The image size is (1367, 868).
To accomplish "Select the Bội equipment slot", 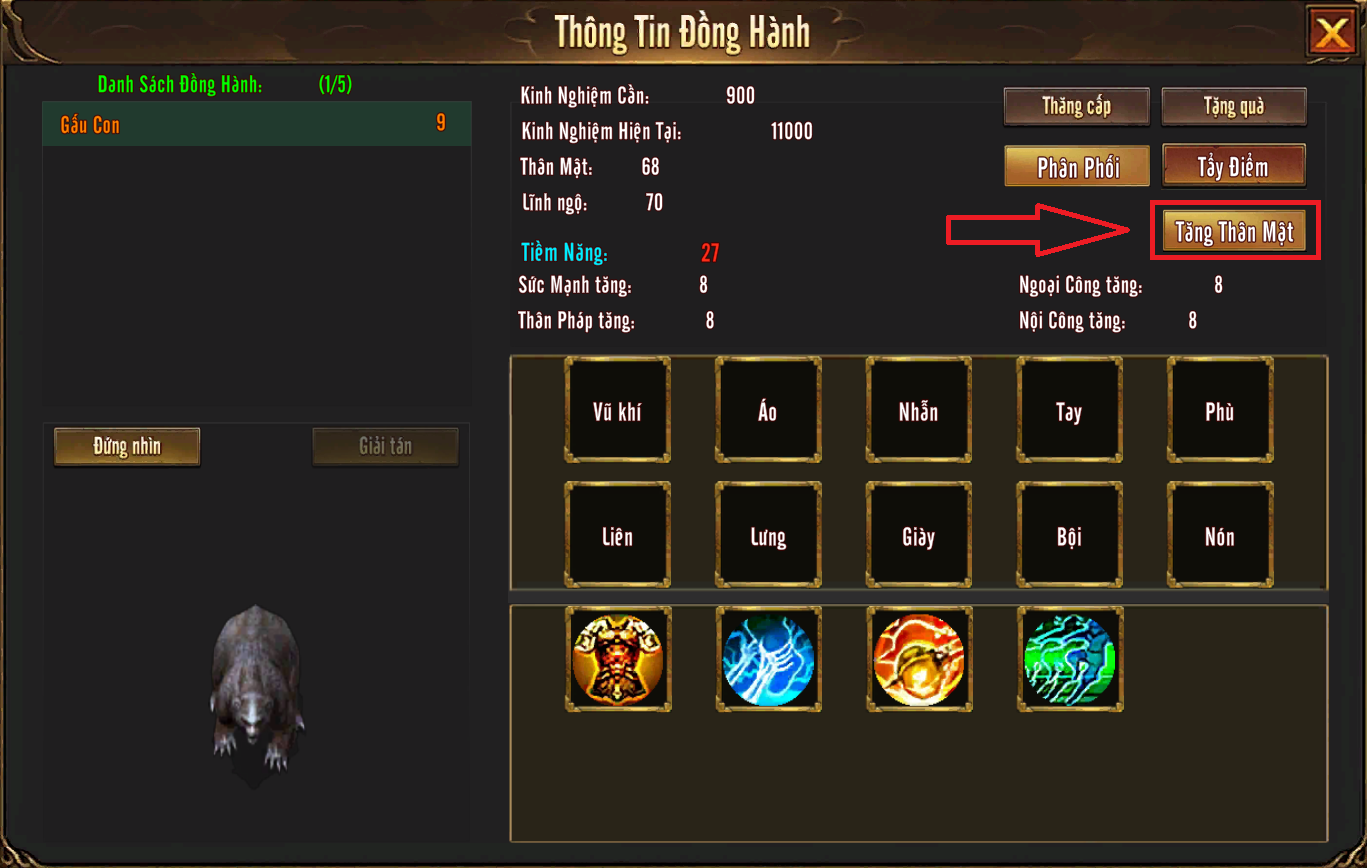I will point(1069,536).
